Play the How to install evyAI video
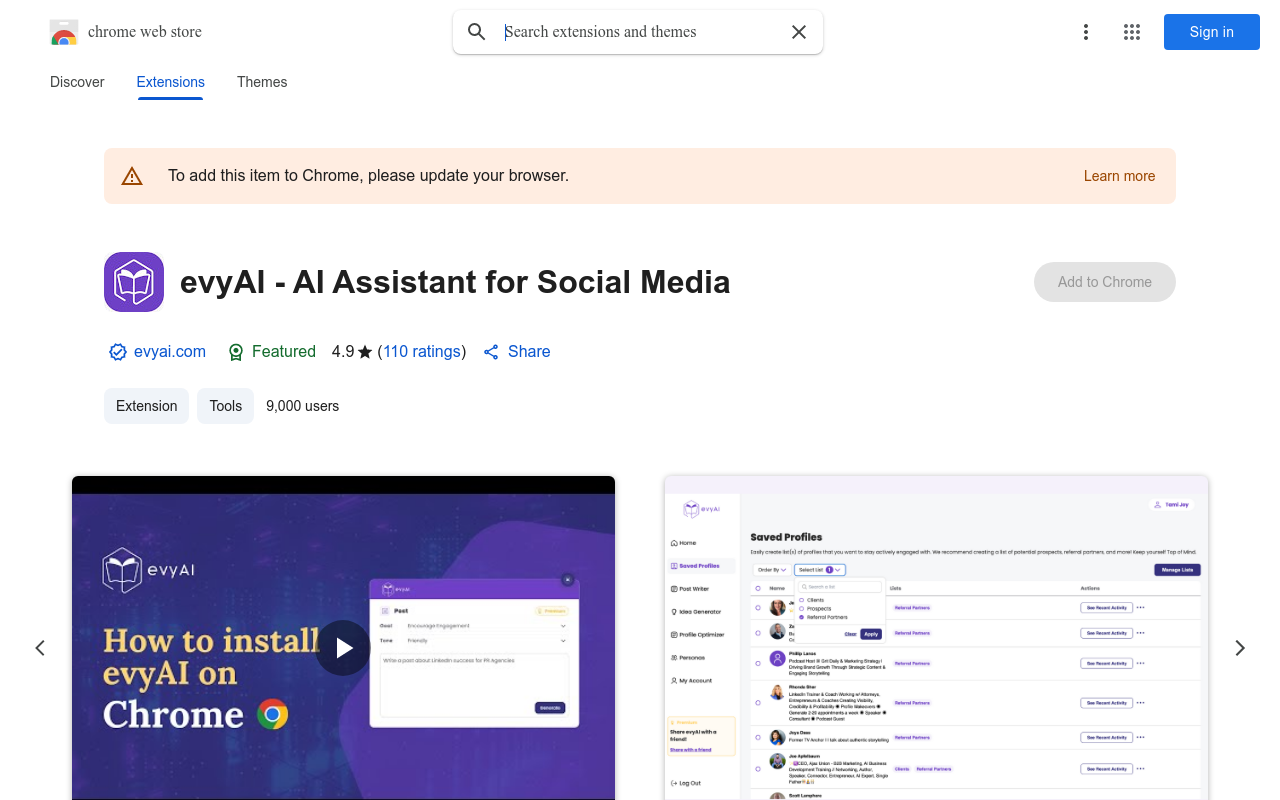 coord(343,648)
